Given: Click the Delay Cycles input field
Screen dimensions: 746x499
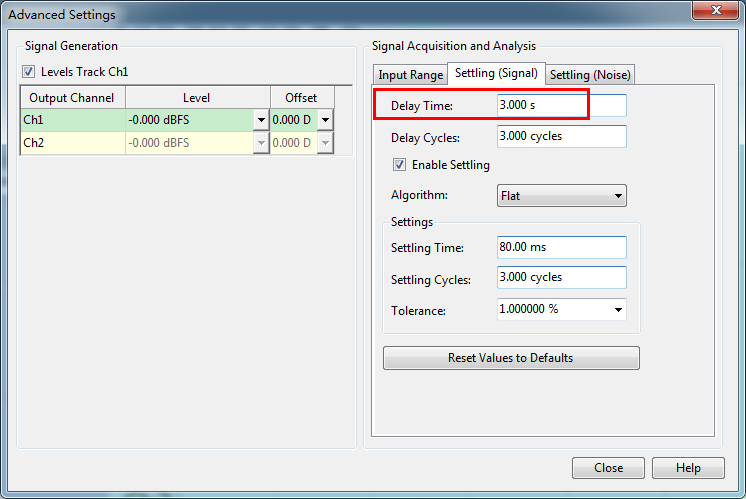Looking at the screenshot, I should 562,137.
